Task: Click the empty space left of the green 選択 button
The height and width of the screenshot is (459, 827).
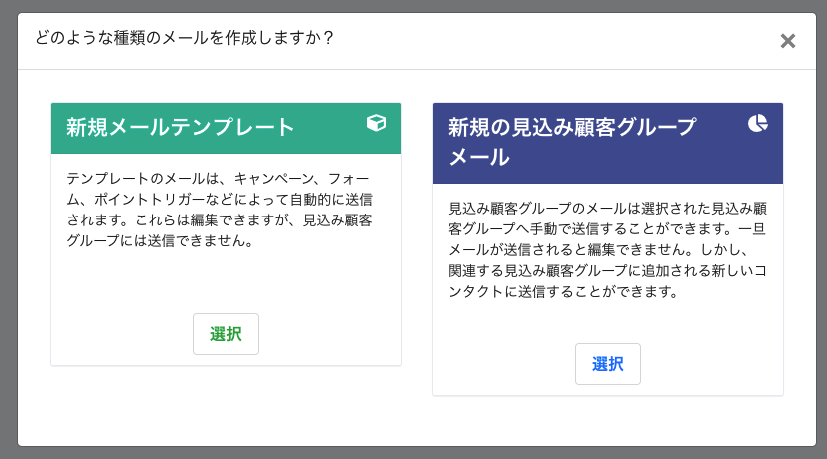Action: [x=120, y=334]
